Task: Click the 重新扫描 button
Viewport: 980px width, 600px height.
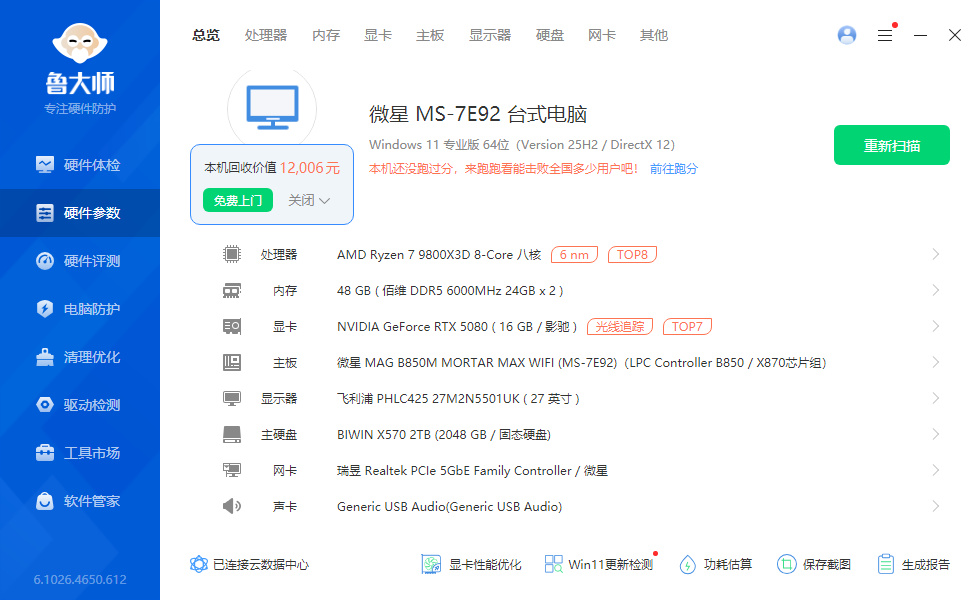Action: pos(892,145)
